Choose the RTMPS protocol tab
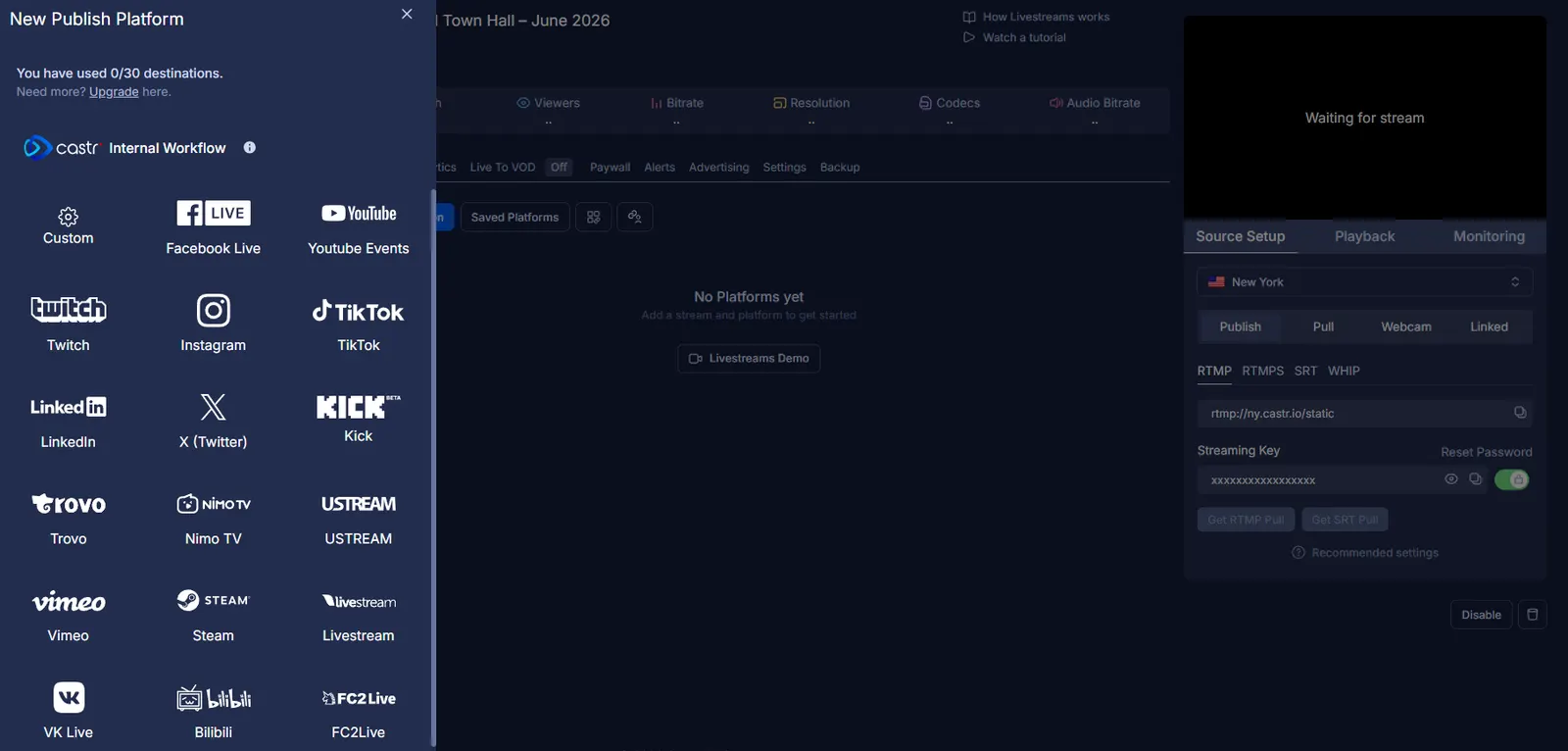The image size is (1568, 751). (x=1262, y=371)
